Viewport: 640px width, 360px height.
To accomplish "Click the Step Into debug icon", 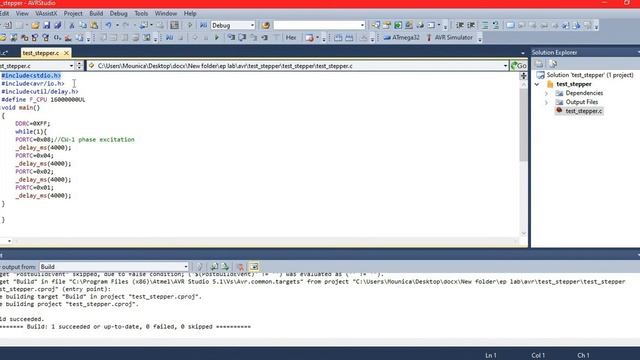I will click(x=231, y=38).
